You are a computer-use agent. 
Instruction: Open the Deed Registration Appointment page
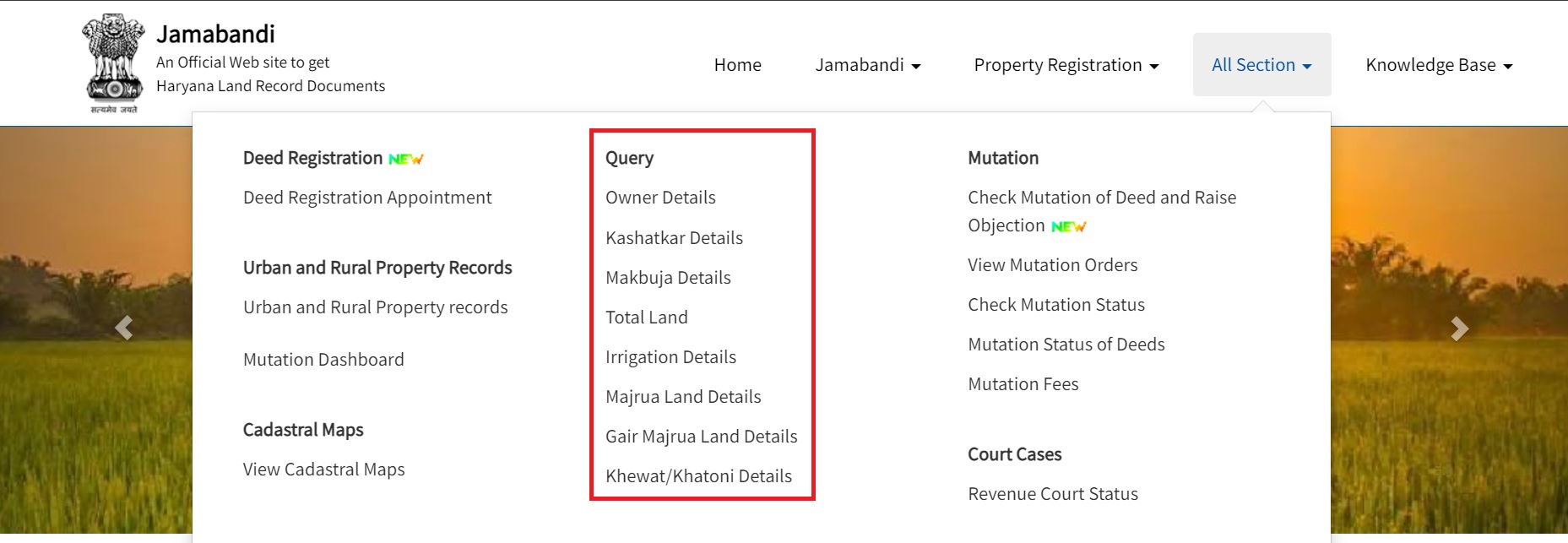point(367,197)
